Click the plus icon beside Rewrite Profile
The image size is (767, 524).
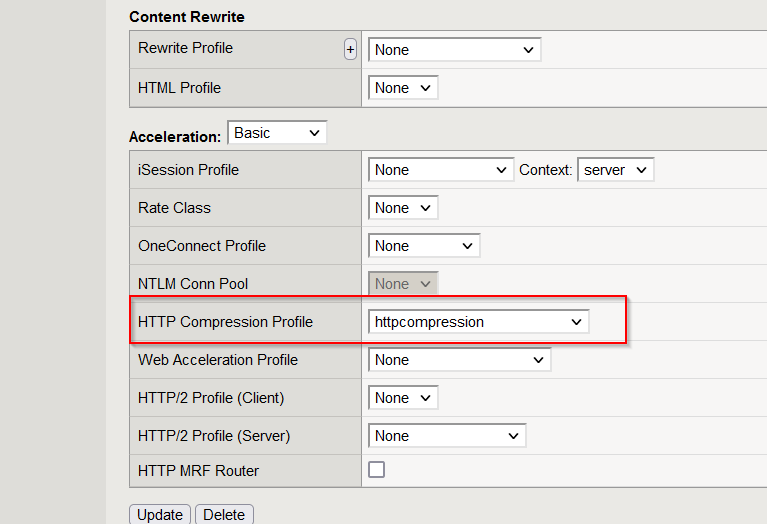click(350, 49)
